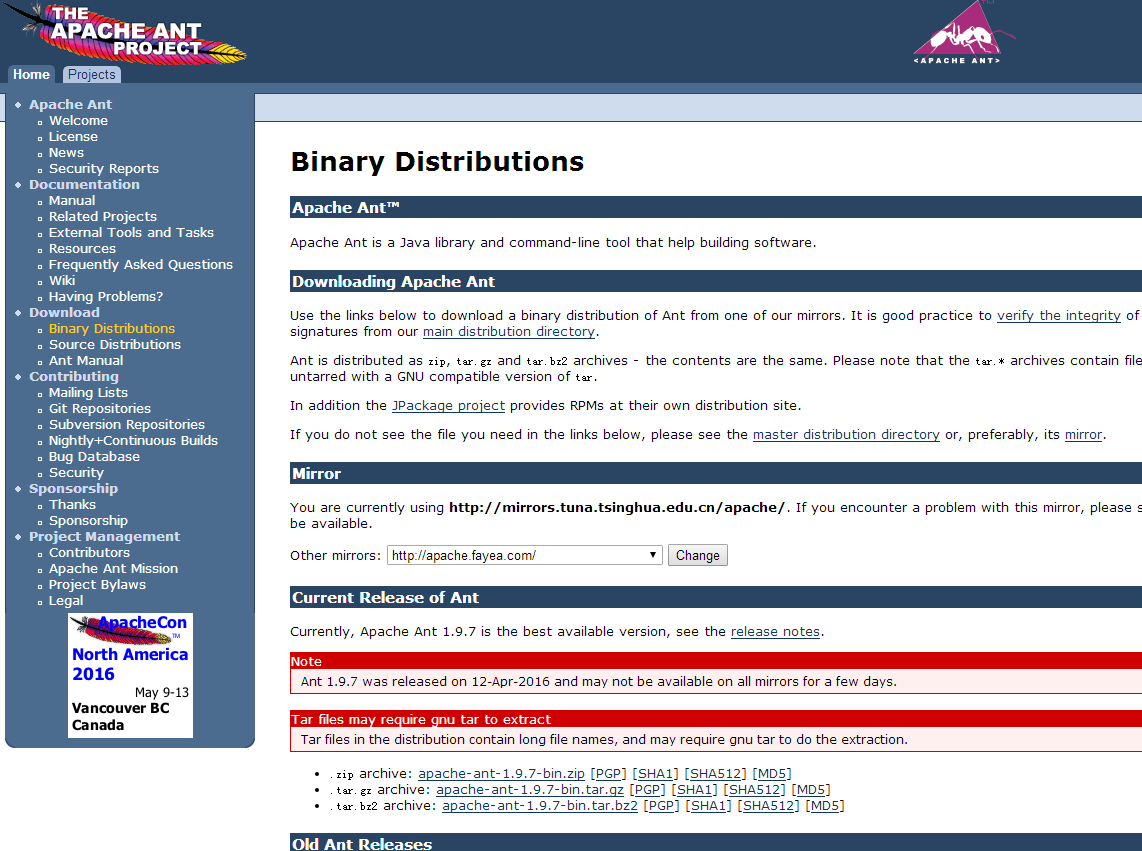Viewport: 1142px width, 851px height.
Task: Download apache-ant-1.9.7-bin.tar.bz2
Action: 540,806
